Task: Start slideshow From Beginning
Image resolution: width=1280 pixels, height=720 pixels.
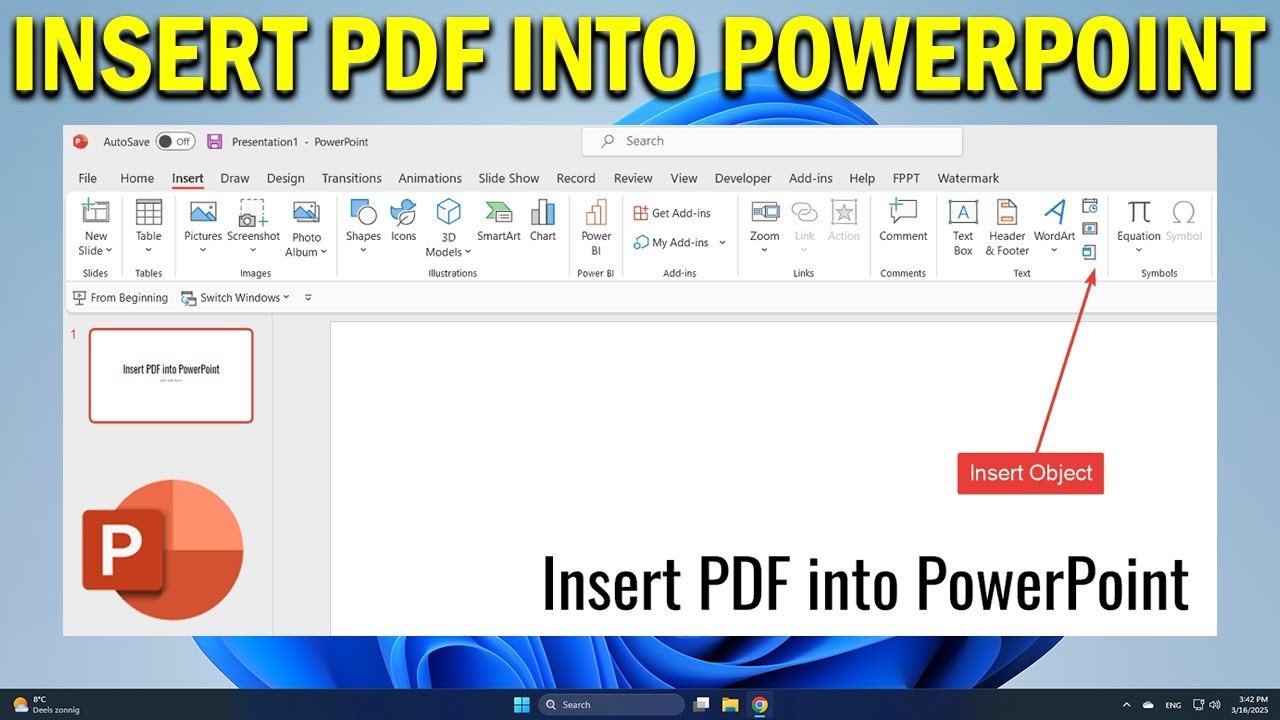Action: (x=120, y=298)
